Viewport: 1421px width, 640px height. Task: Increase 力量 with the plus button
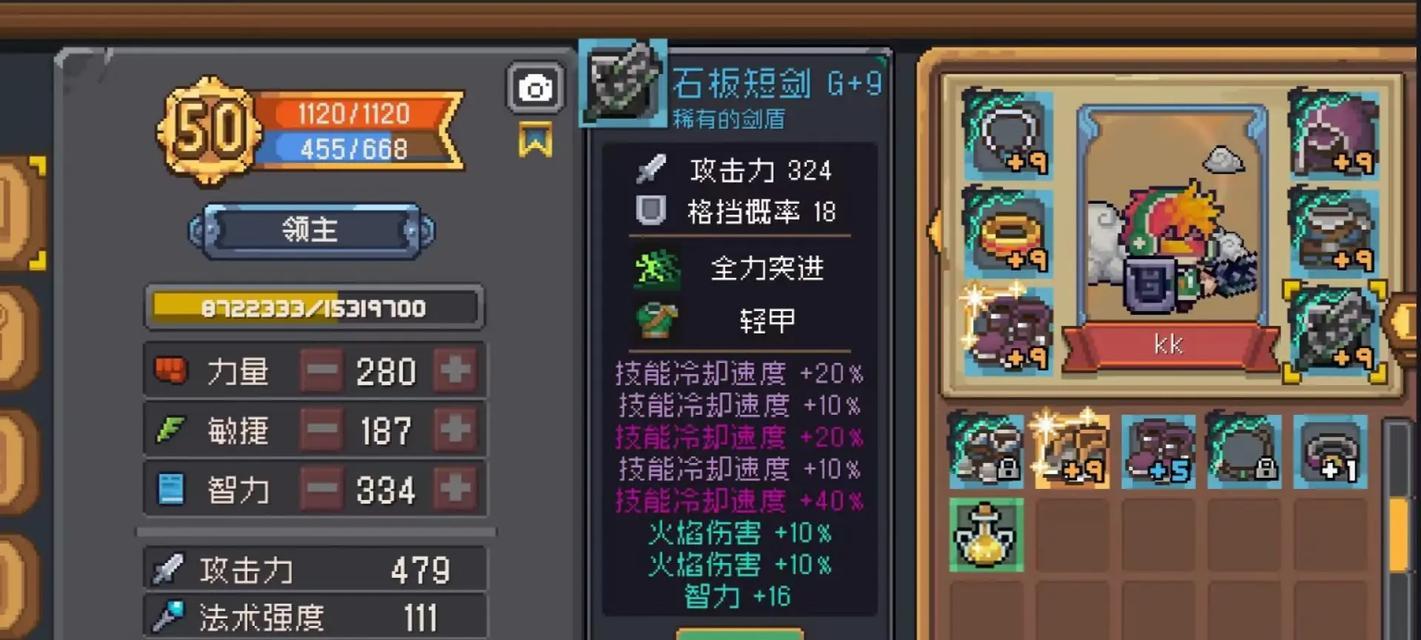[456, 371]
